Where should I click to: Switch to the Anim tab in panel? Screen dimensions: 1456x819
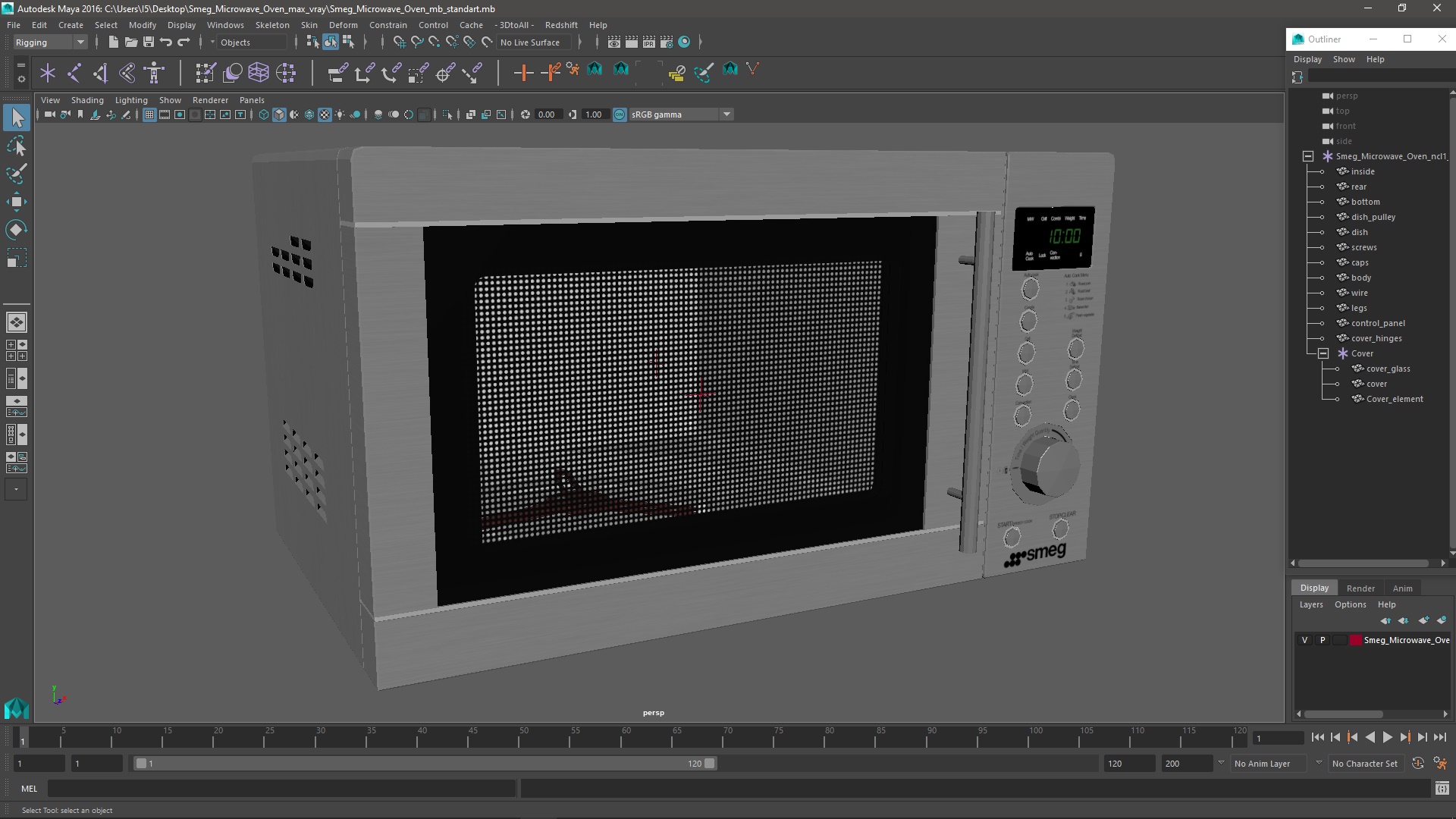coord(1403,588)
